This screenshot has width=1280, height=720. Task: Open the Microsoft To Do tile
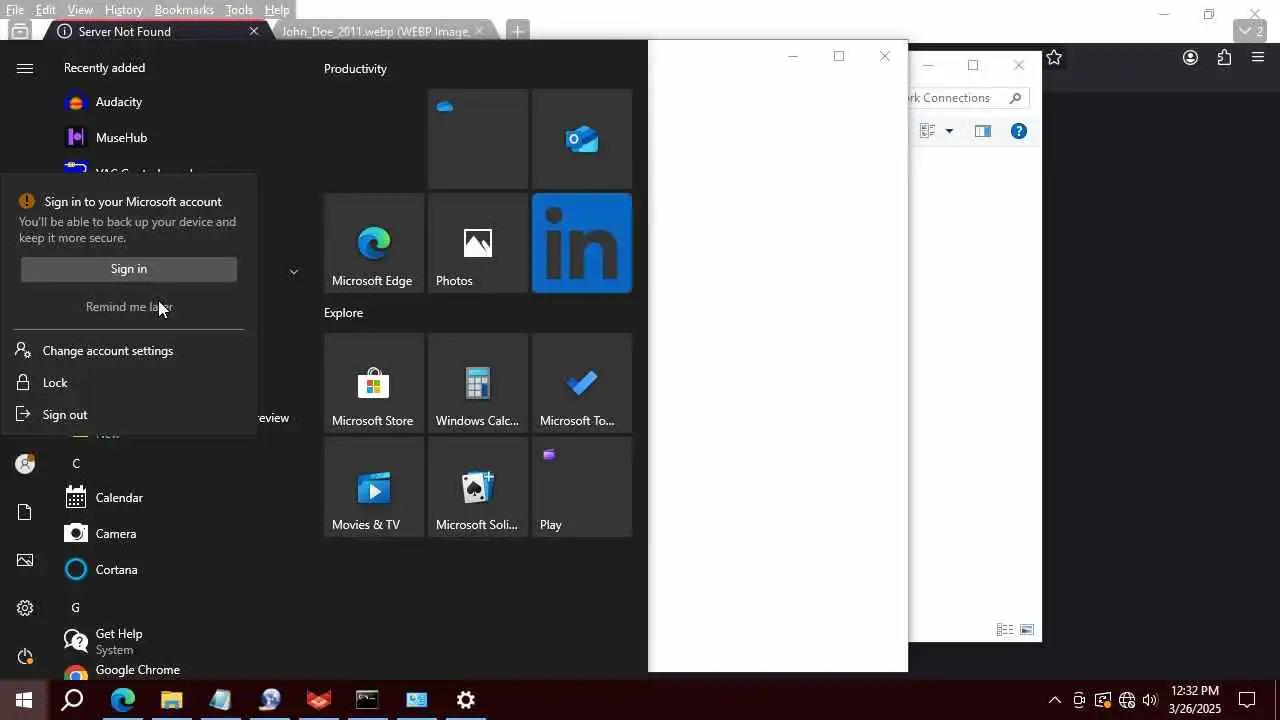(x=582, y=383)
